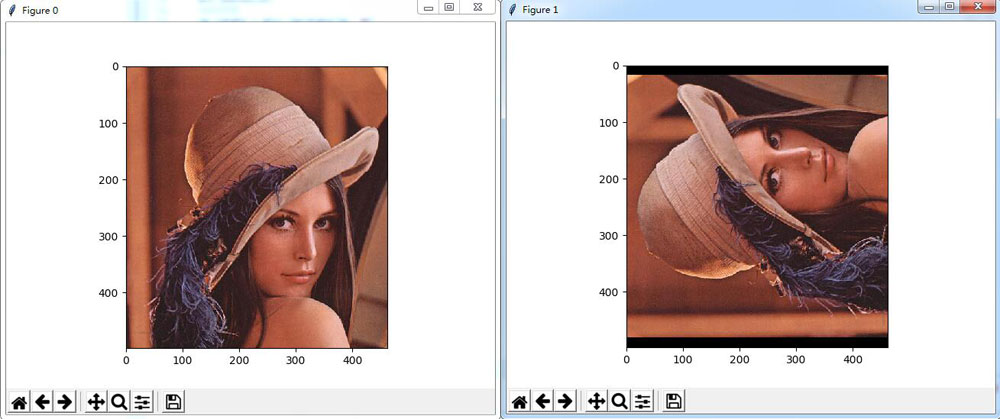Go back to previous view in Figure 1

click(543, 402)
